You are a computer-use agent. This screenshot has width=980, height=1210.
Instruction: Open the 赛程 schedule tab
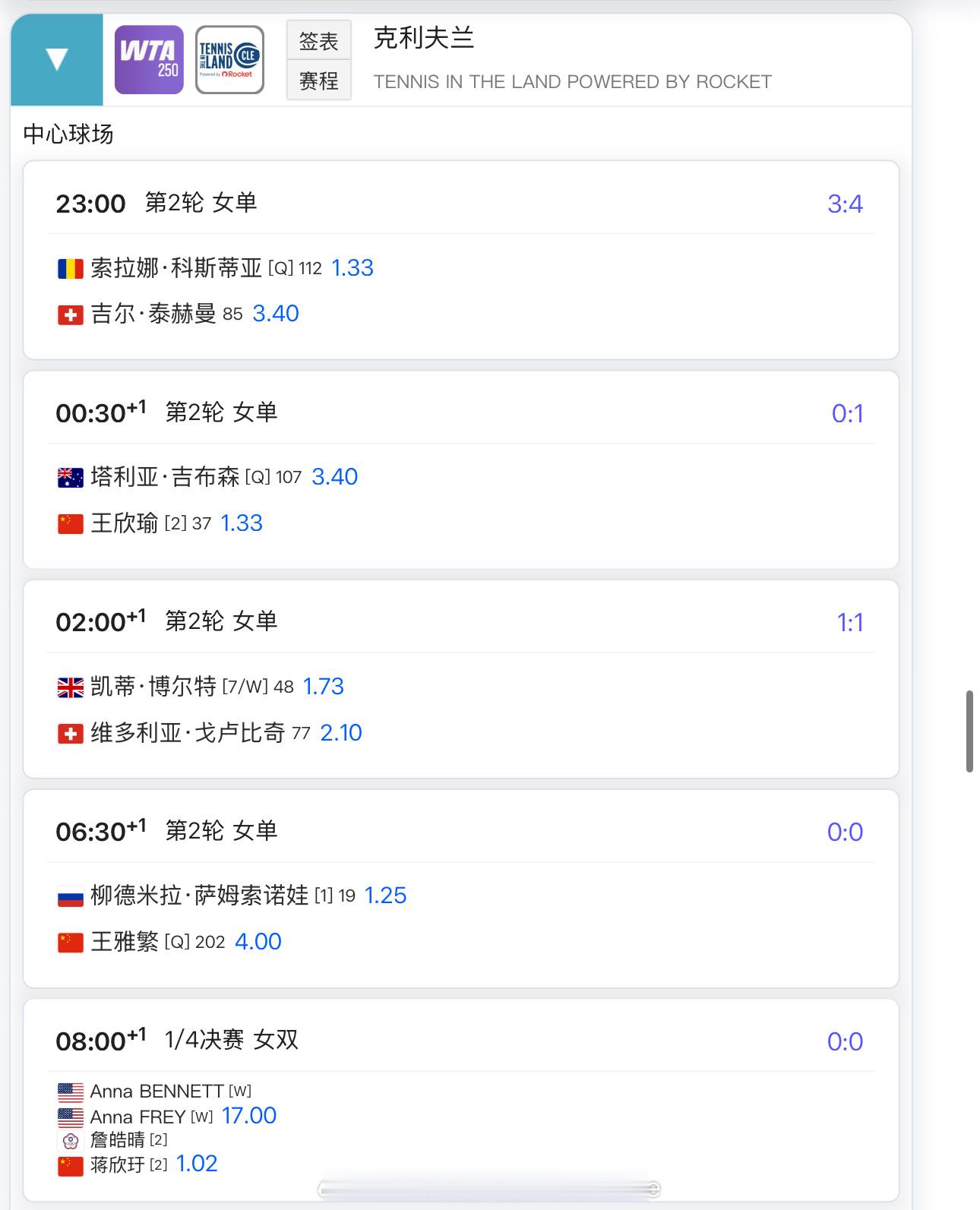tap(318, 80)
